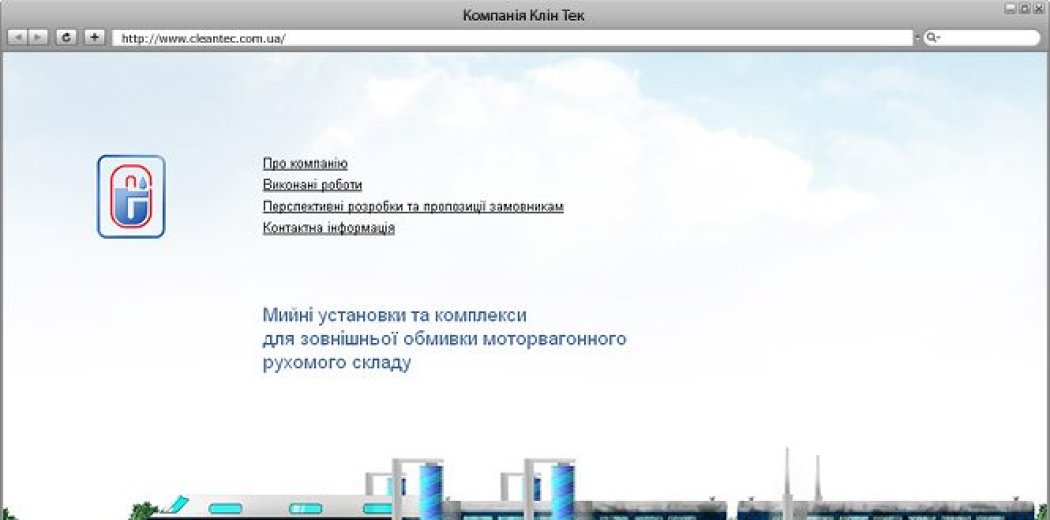Reload the page with the refresh button
The height and width of the screenshot is (520, 1050).
pos(66,37)
